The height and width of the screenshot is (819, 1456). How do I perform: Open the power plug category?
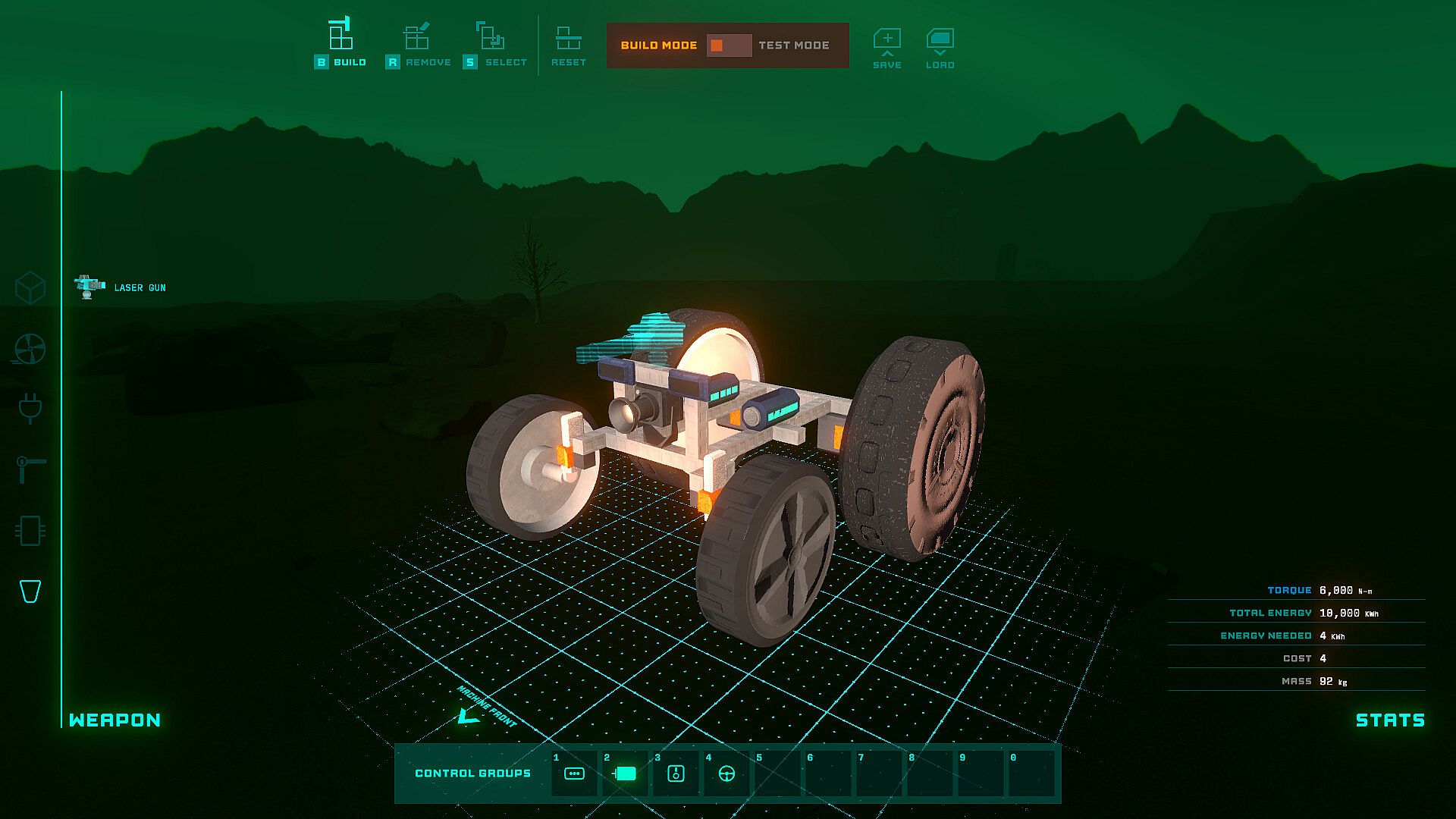point(30,408)
